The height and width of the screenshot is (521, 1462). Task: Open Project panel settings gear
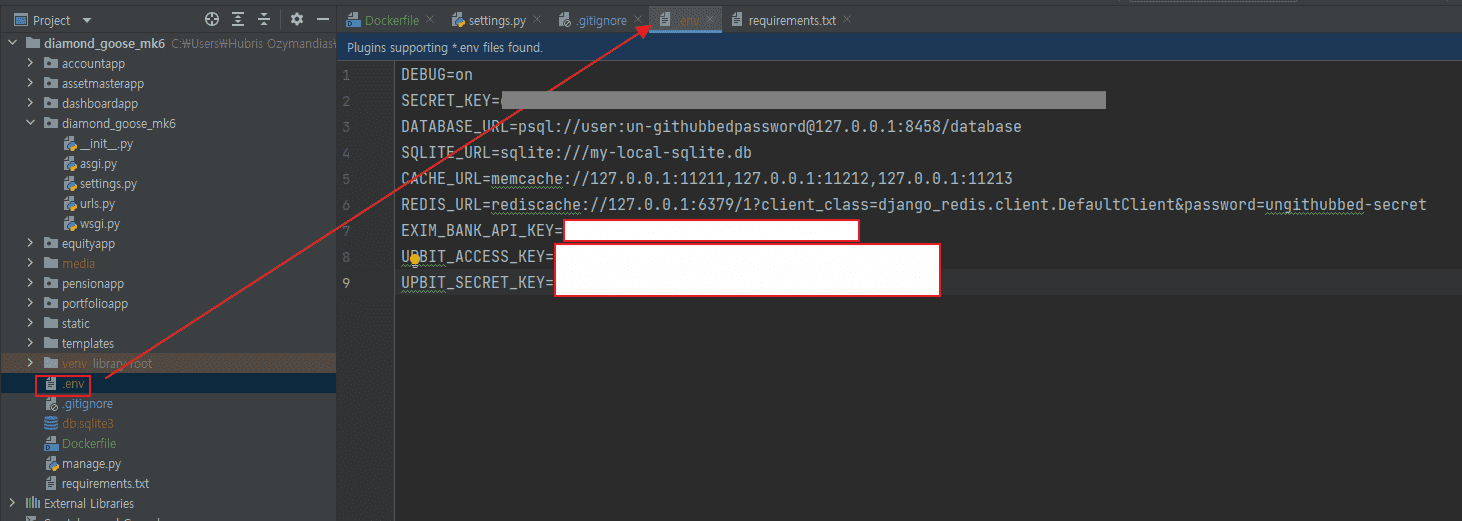pyautogui.click(x=296, y=19)
